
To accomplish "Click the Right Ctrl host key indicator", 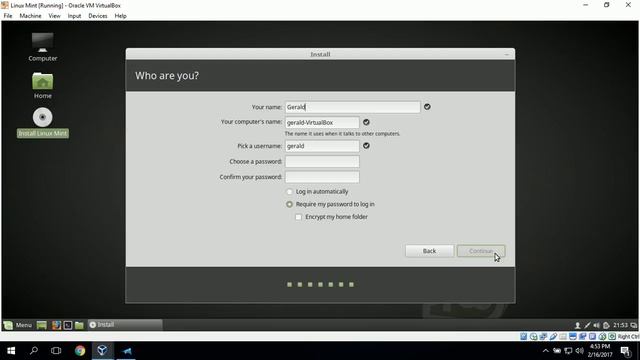I will (629, 337).
